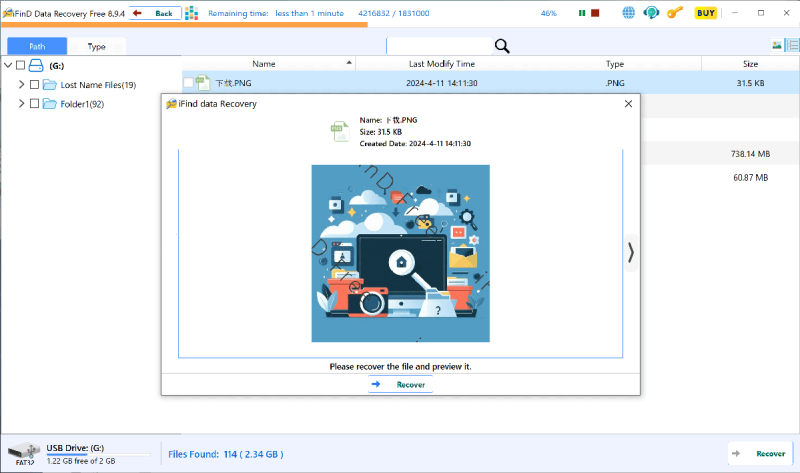Click the search input field
Image resolution: width=800 pixels, height=473 pixels.
pyautogui.click(x=439, y=46)
